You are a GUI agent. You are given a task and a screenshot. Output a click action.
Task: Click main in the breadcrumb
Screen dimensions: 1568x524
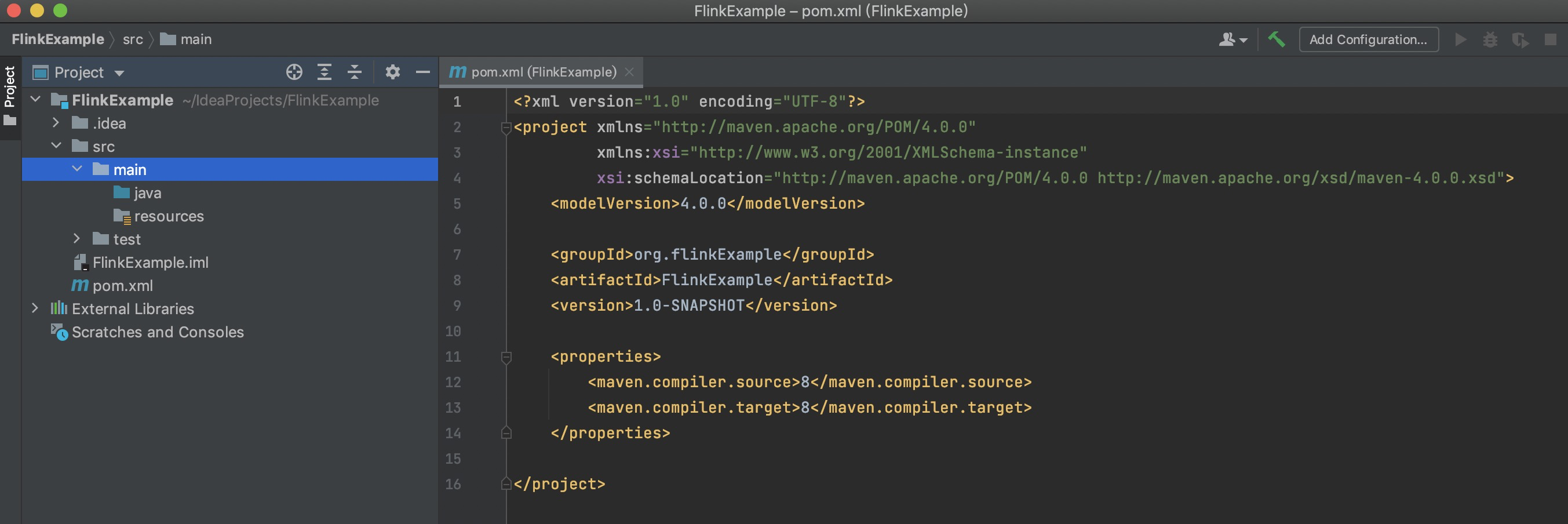186,39
